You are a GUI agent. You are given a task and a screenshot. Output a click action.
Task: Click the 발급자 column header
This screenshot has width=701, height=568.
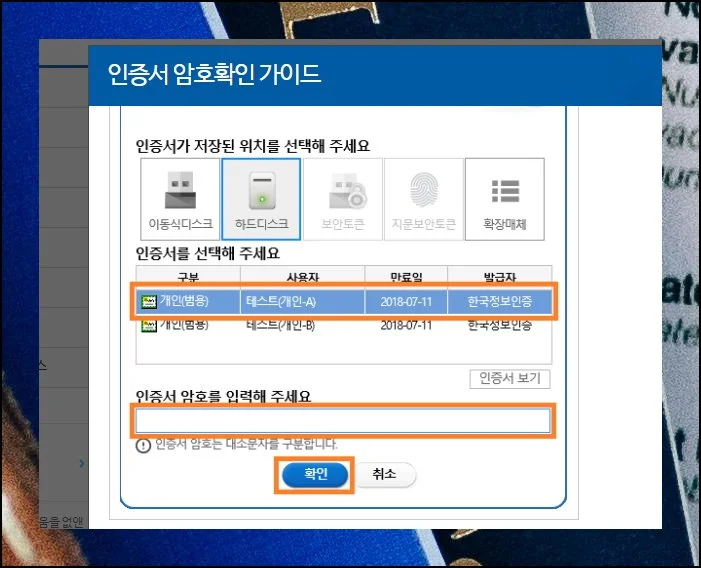pyautogui.click(x=500, y=277)
